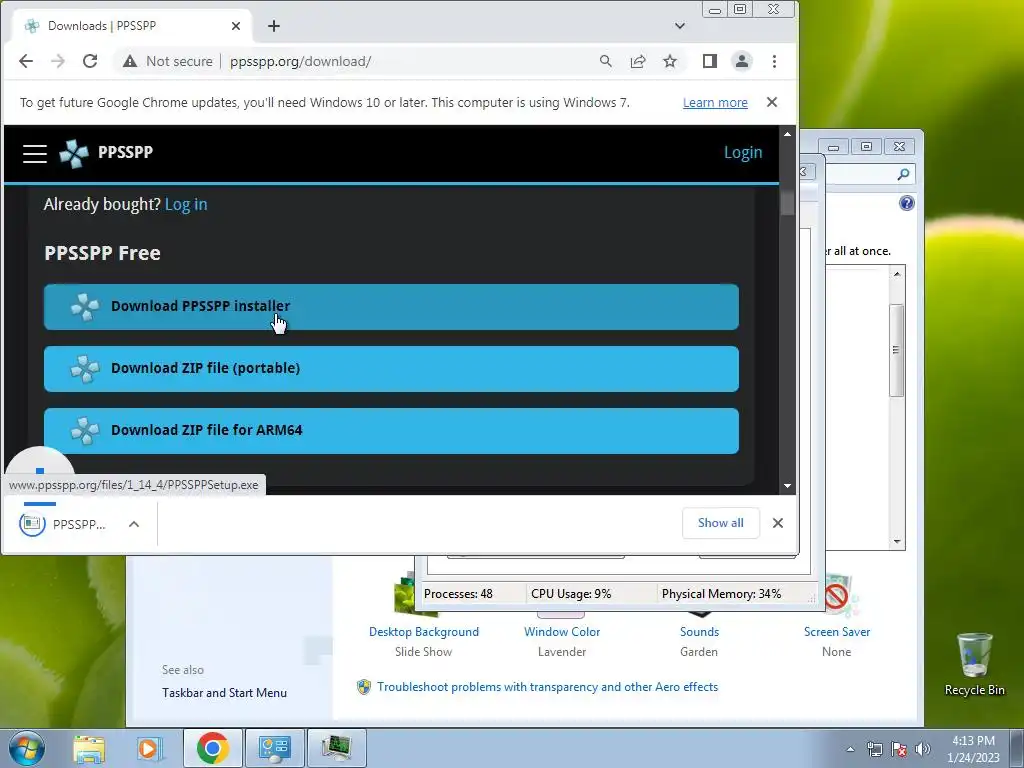Open a new Chrome tab

pyautogui.click(x=274, y=26)
